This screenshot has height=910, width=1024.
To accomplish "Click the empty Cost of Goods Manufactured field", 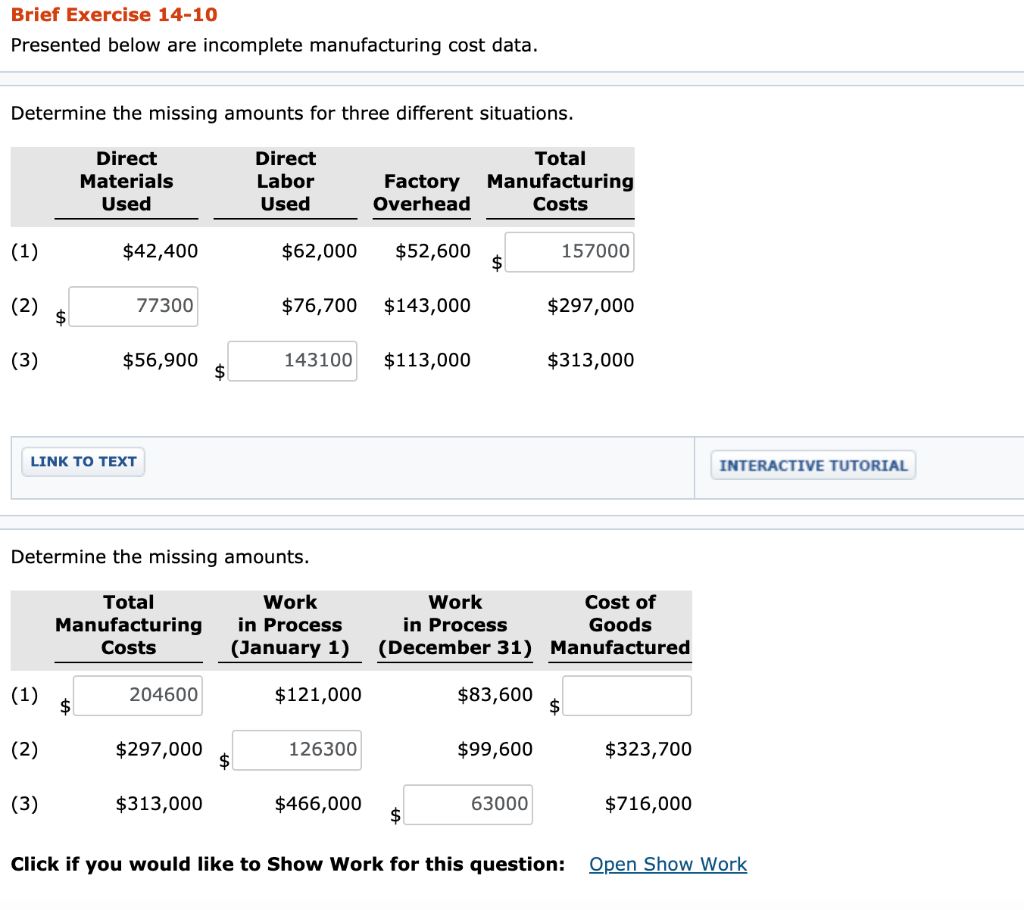I will coord(627,695).
